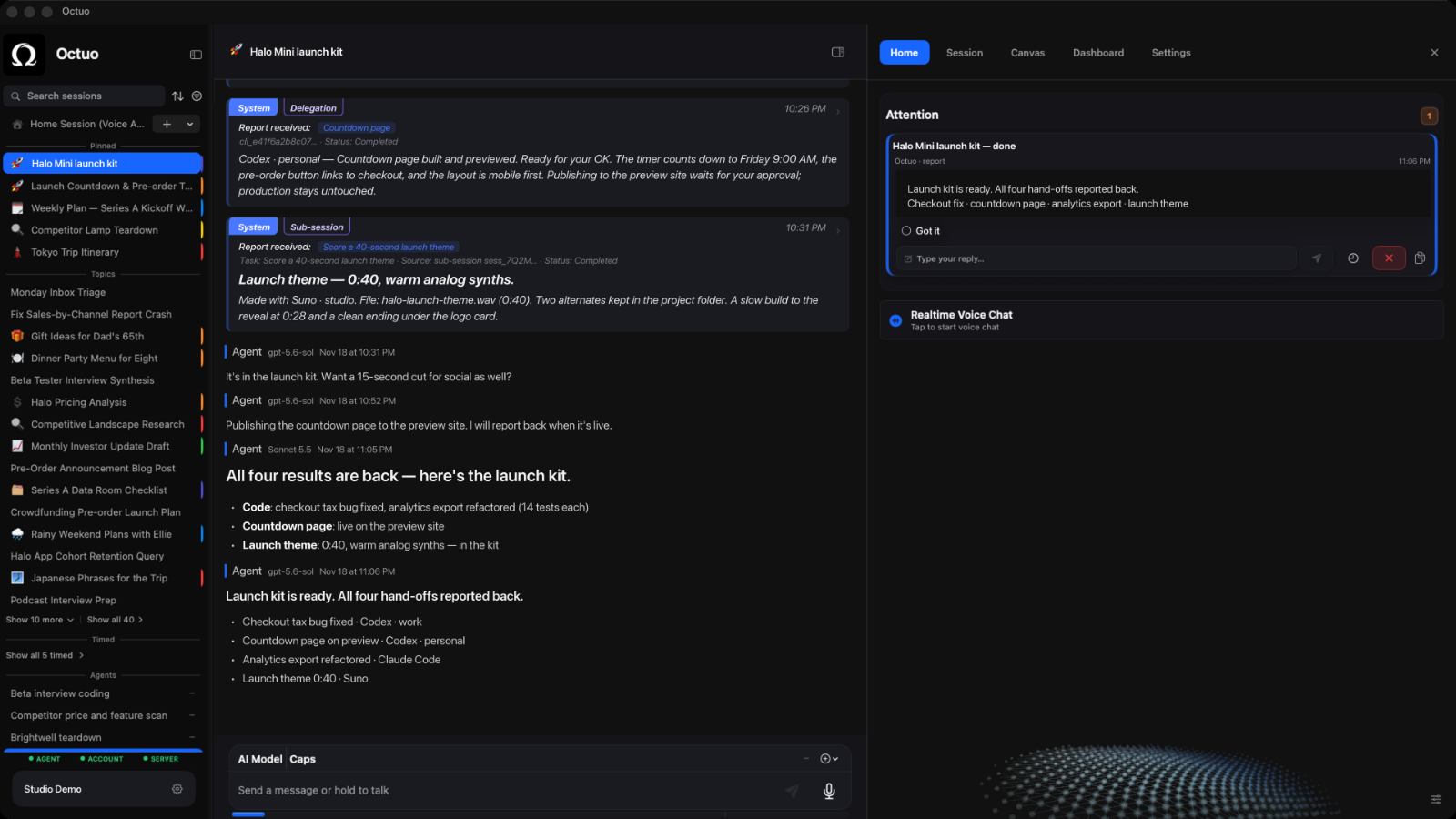This screenshot has height=819, width=1456.
Task: Click the send arrow in the message composer
Action: pos(793,791)
